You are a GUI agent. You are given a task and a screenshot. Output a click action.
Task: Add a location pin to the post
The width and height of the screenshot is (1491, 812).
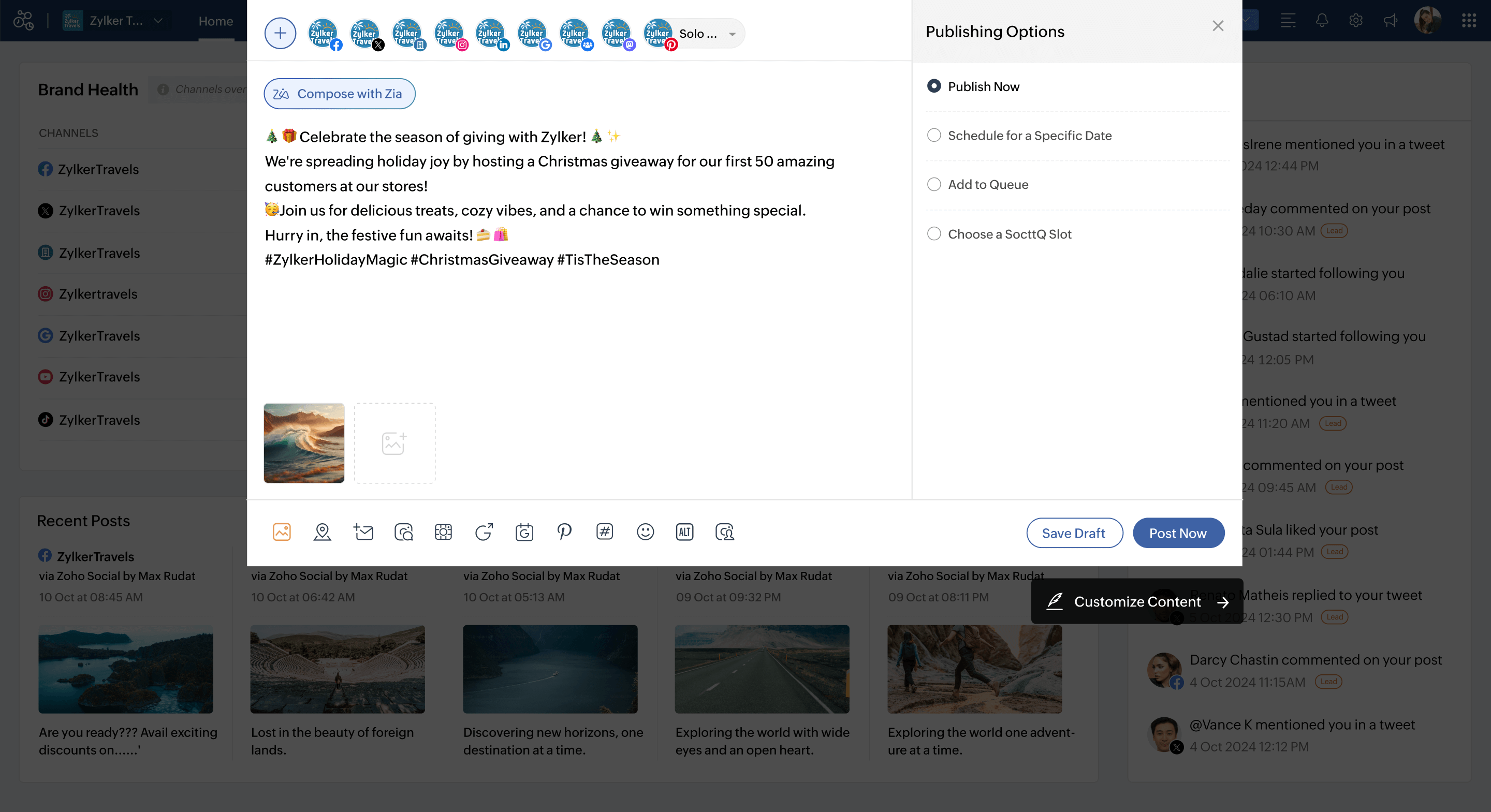click(323, 532)
